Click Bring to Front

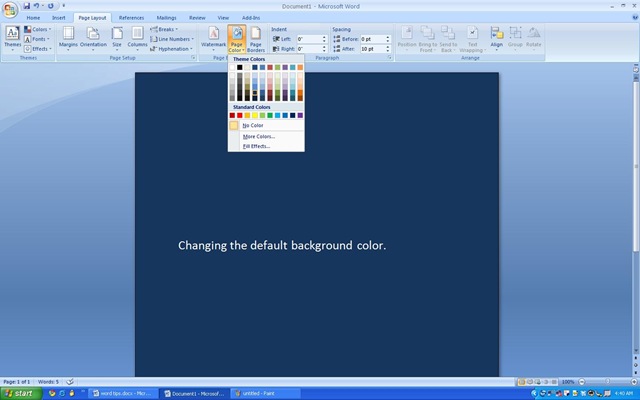tap(427, 39)
